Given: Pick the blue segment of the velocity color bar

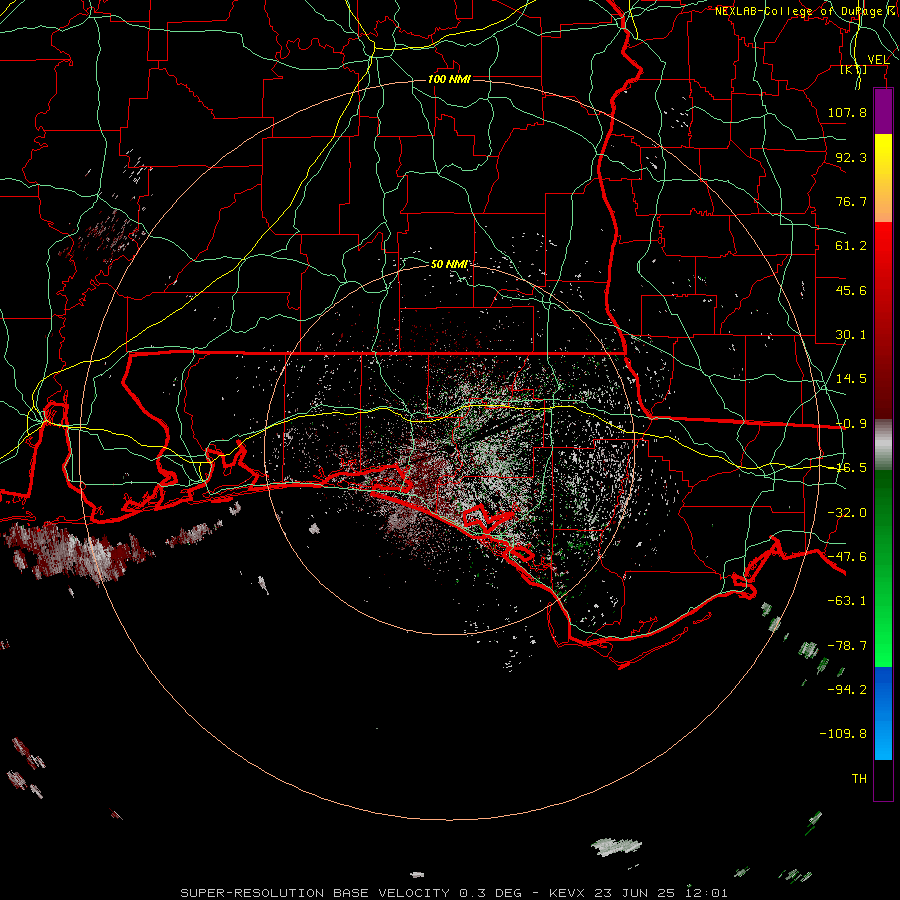Looking at the screenshot, I should (x=883, y=713).
